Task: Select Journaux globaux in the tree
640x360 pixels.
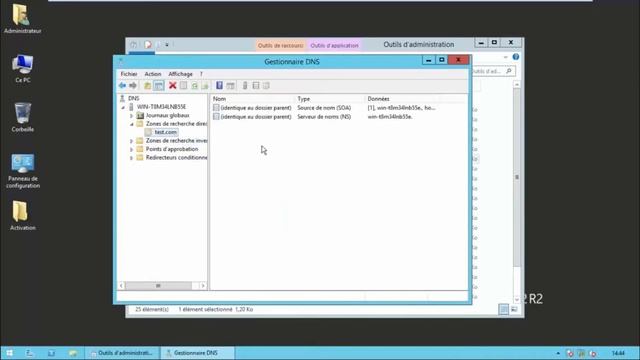Action: (x=167, y=115)
